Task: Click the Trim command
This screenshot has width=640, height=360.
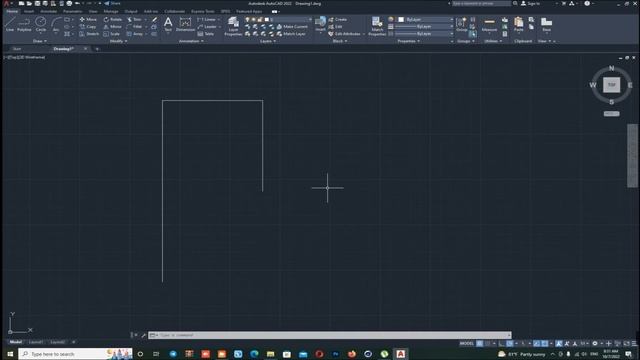Action: (x=134, y=19)
